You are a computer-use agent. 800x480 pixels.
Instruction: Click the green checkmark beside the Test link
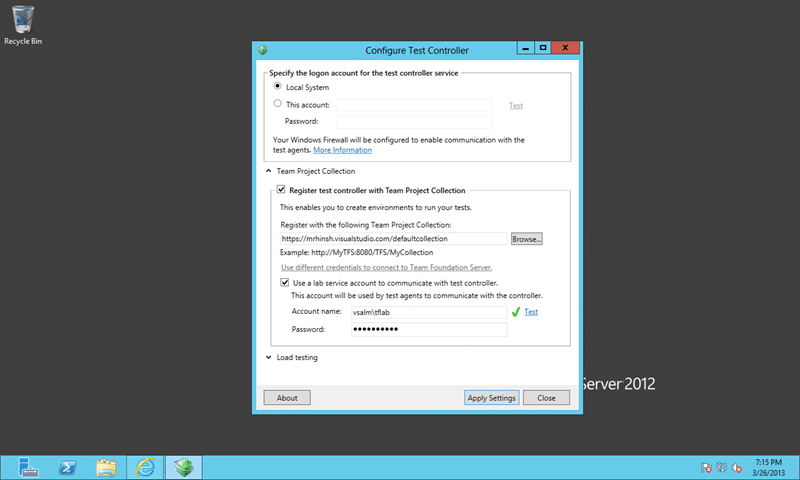[x=516, y=312]
